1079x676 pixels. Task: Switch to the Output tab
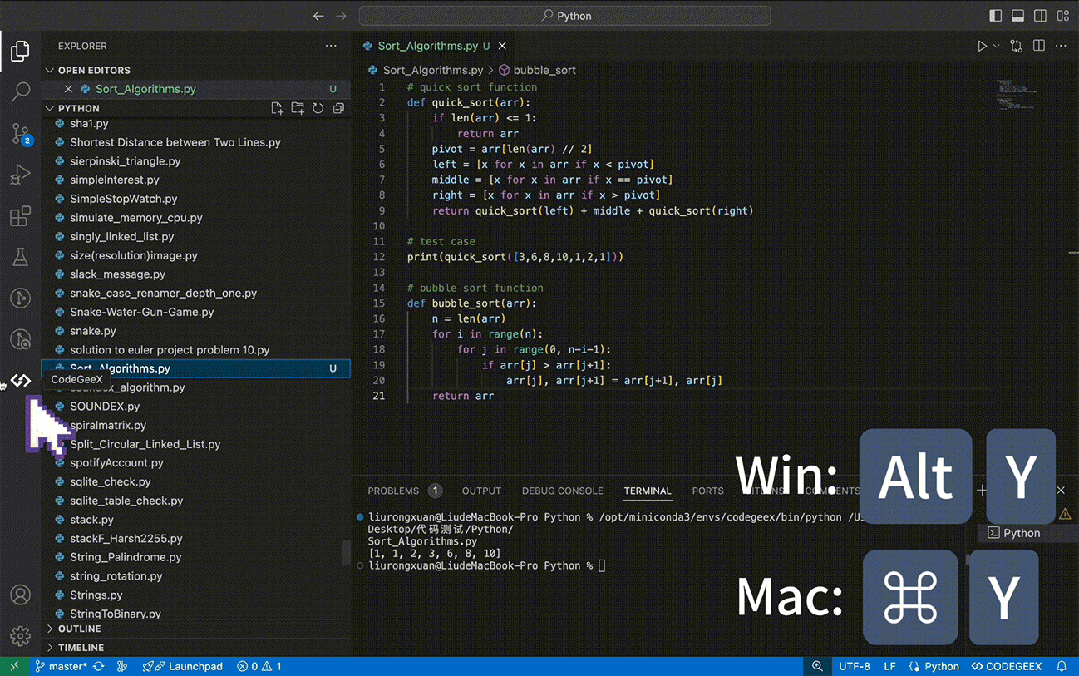pos(481,491)
